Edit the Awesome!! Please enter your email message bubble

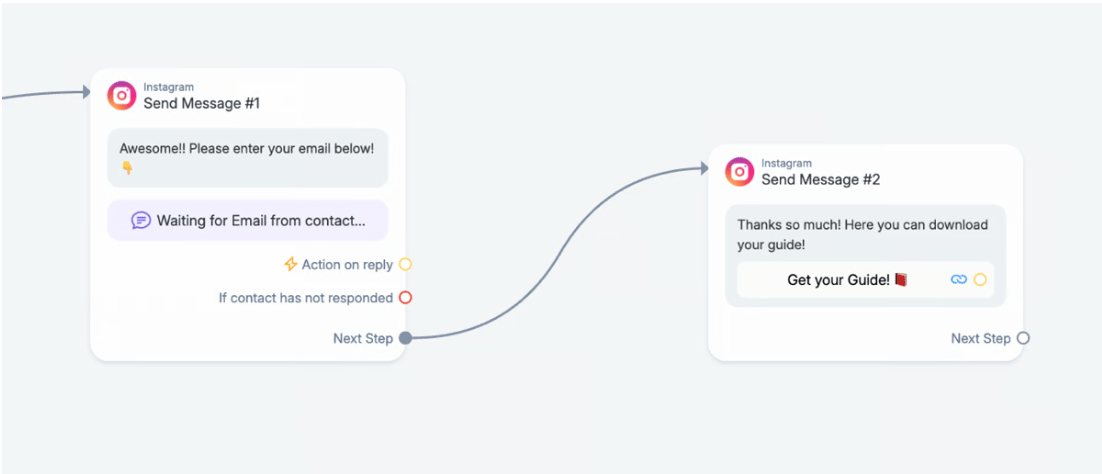tap(247, 158)
